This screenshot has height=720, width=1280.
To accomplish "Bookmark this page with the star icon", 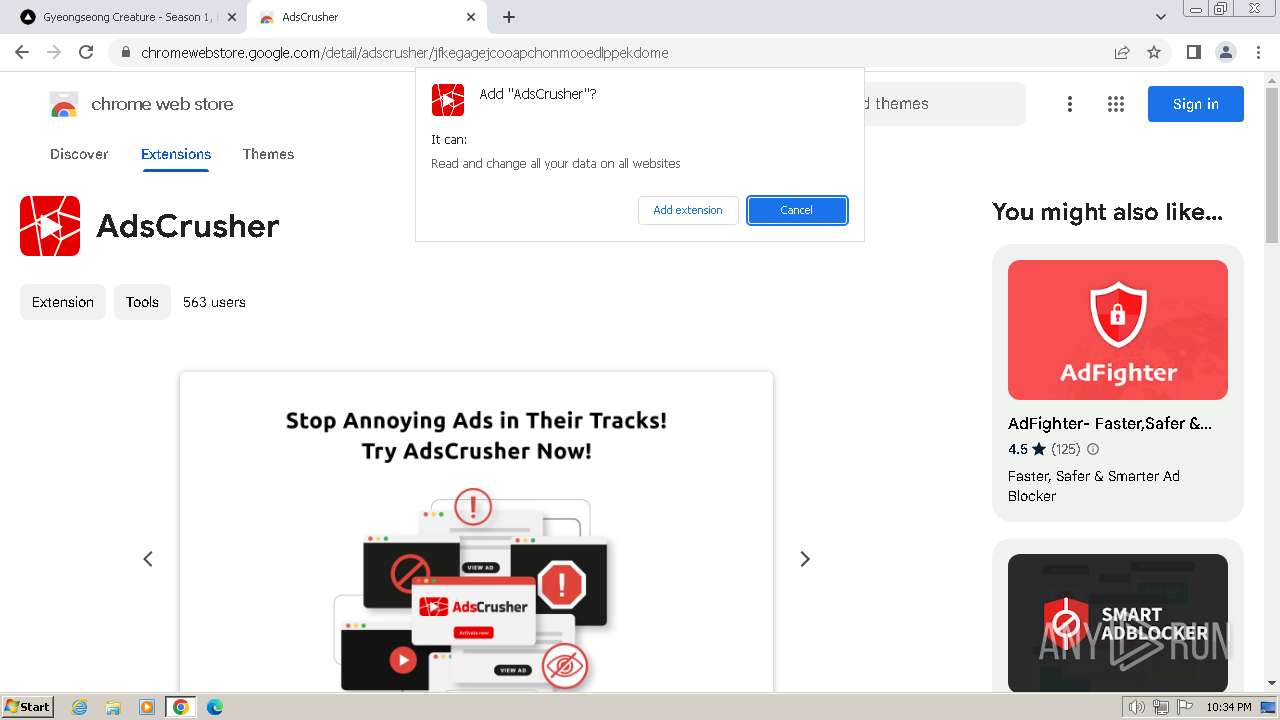I will point(1154,52).
